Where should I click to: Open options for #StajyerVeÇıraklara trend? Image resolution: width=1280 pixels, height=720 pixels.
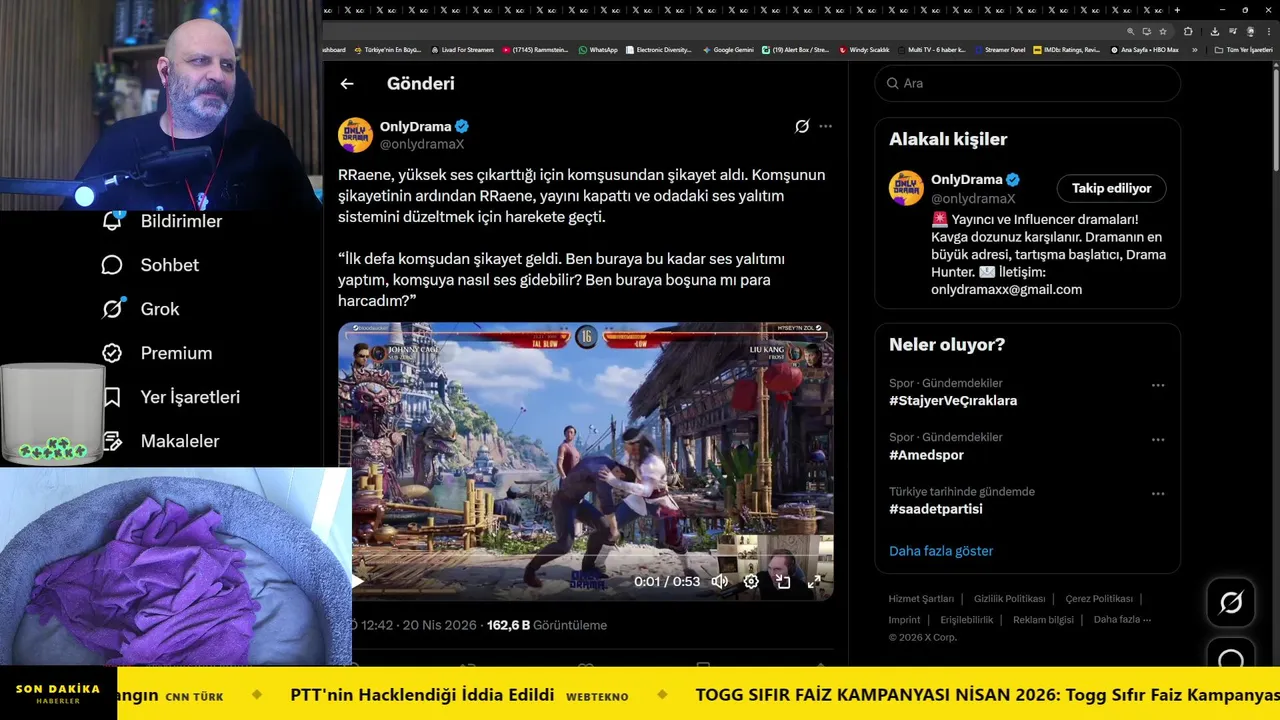tap(1157, 385)
